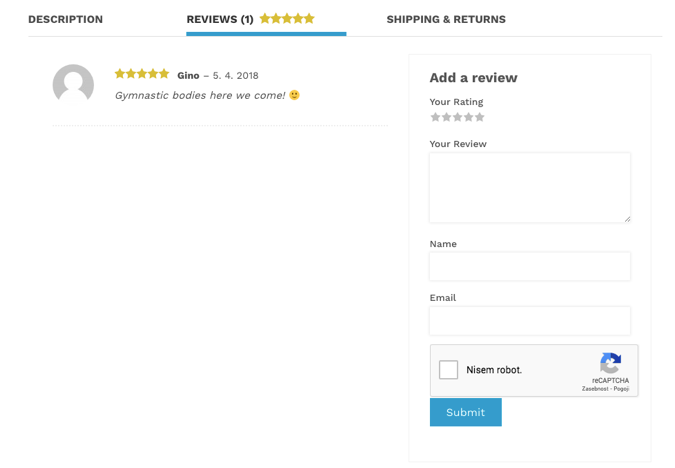Open the reCAPTCHA Pogoji link

pos(622,389)
